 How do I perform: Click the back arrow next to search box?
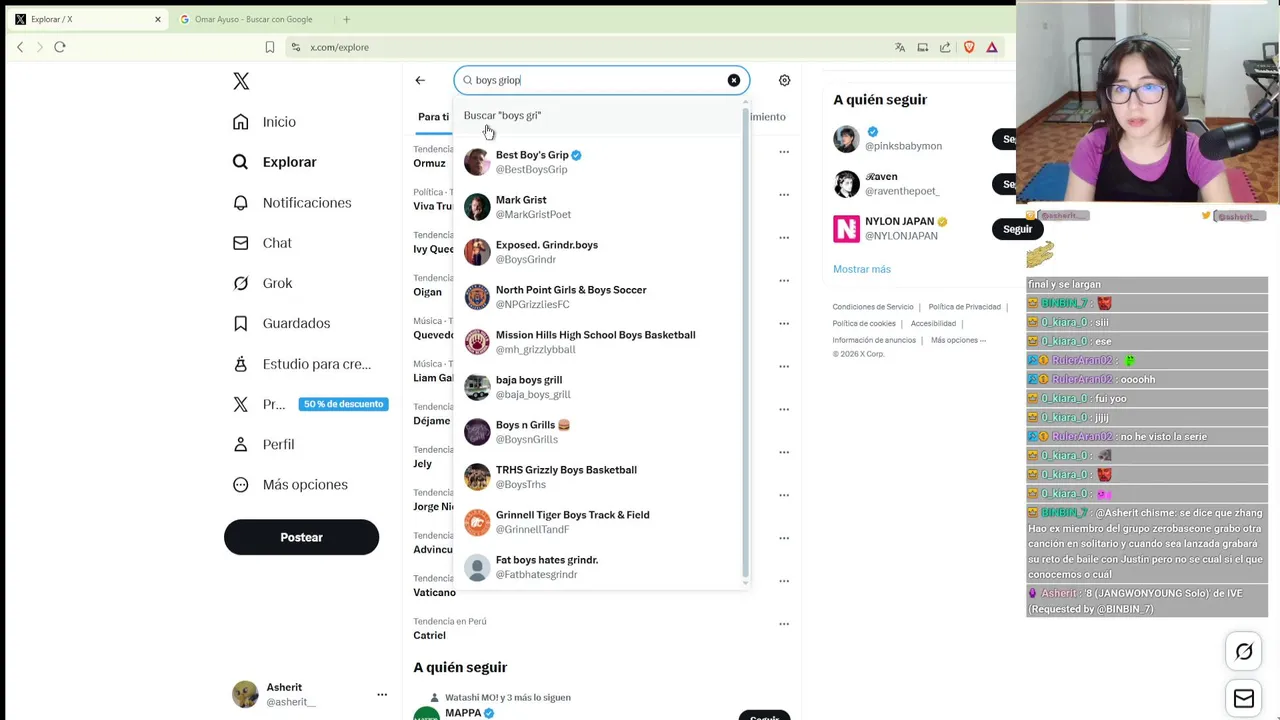coord(420,80)
